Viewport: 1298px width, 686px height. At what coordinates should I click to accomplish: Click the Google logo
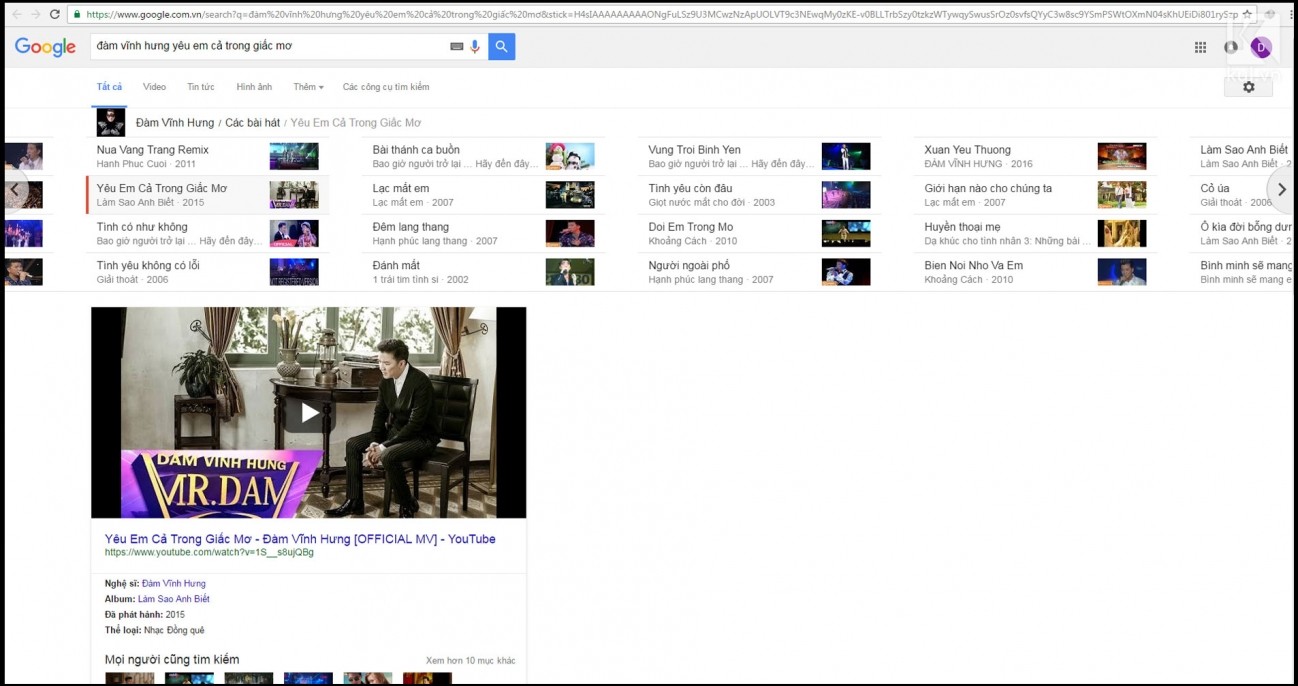pos(45,47)
